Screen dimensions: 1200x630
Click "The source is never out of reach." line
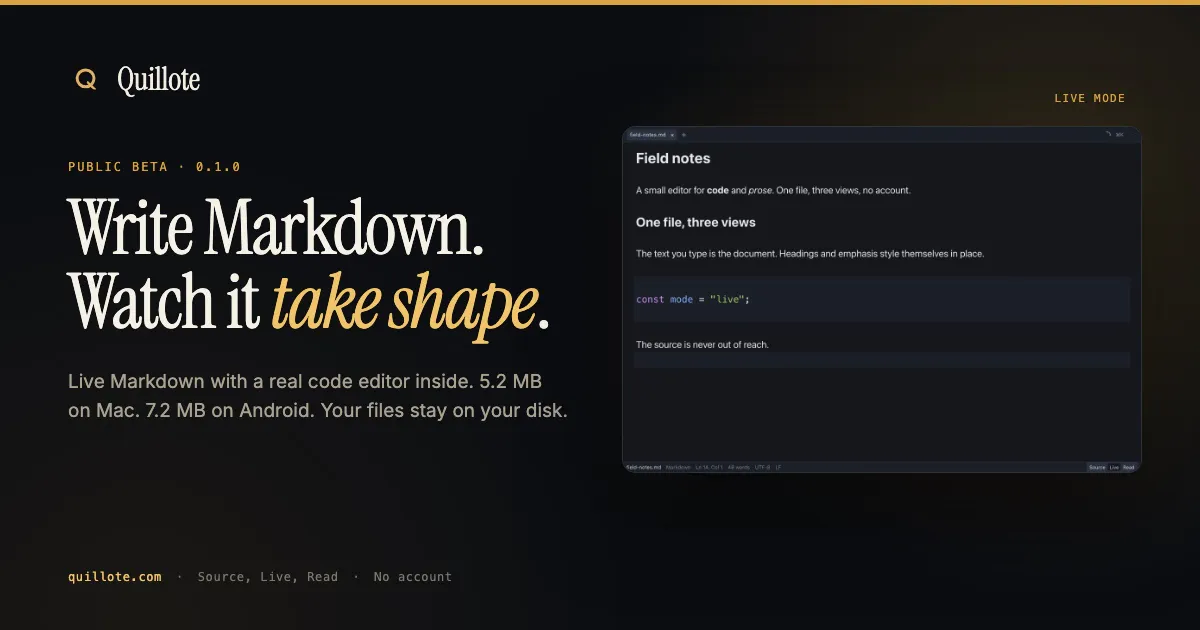[x=702, y=345]
